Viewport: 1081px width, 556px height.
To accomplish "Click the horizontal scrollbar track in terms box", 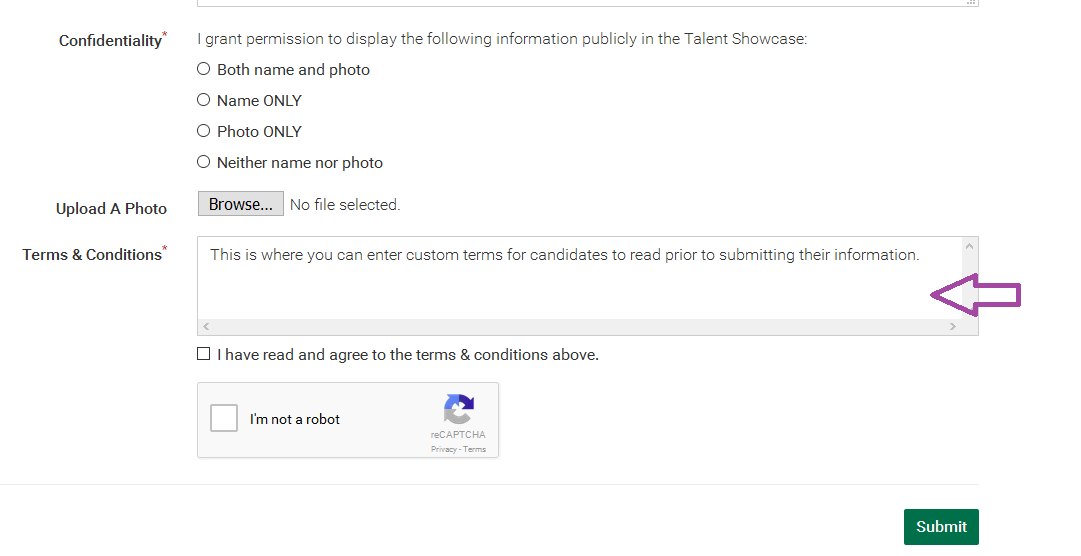I will 579,326.
